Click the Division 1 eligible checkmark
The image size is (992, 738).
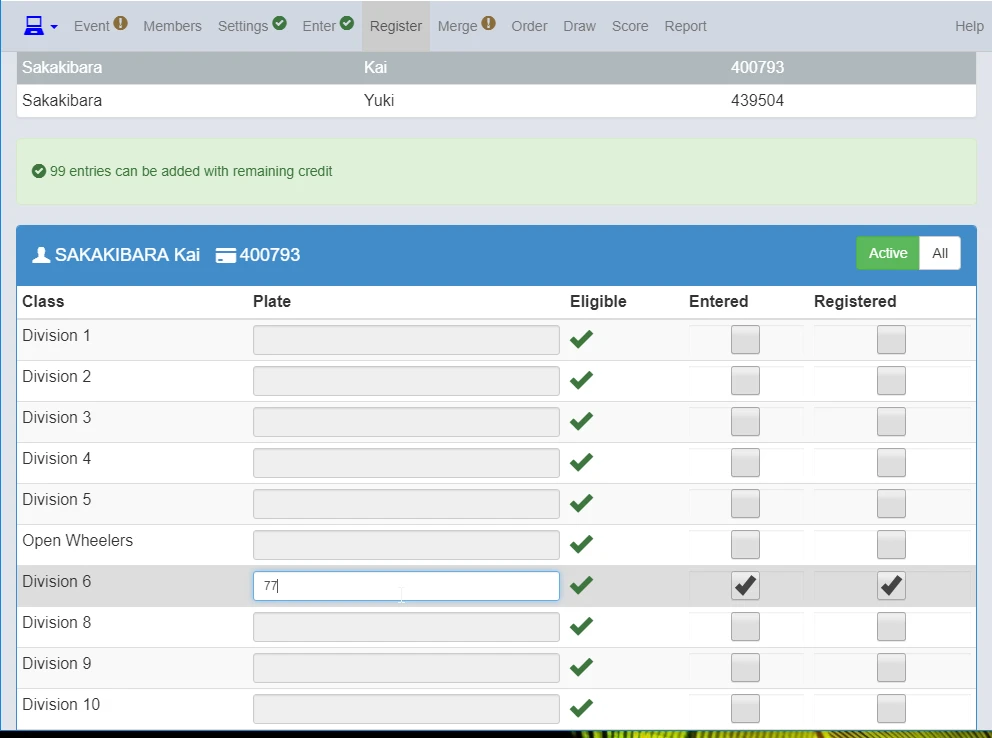pos(581,339)
